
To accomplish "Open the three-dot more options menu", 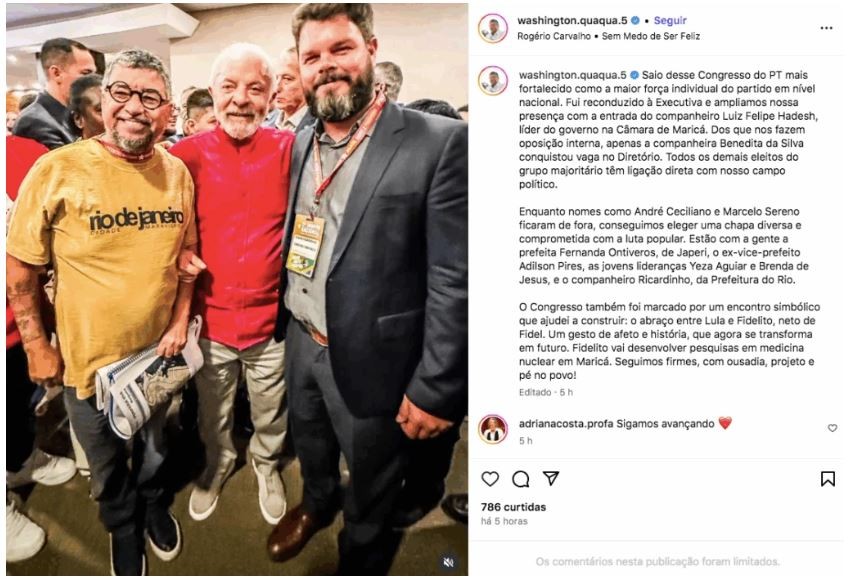I will tap(827, 28).
